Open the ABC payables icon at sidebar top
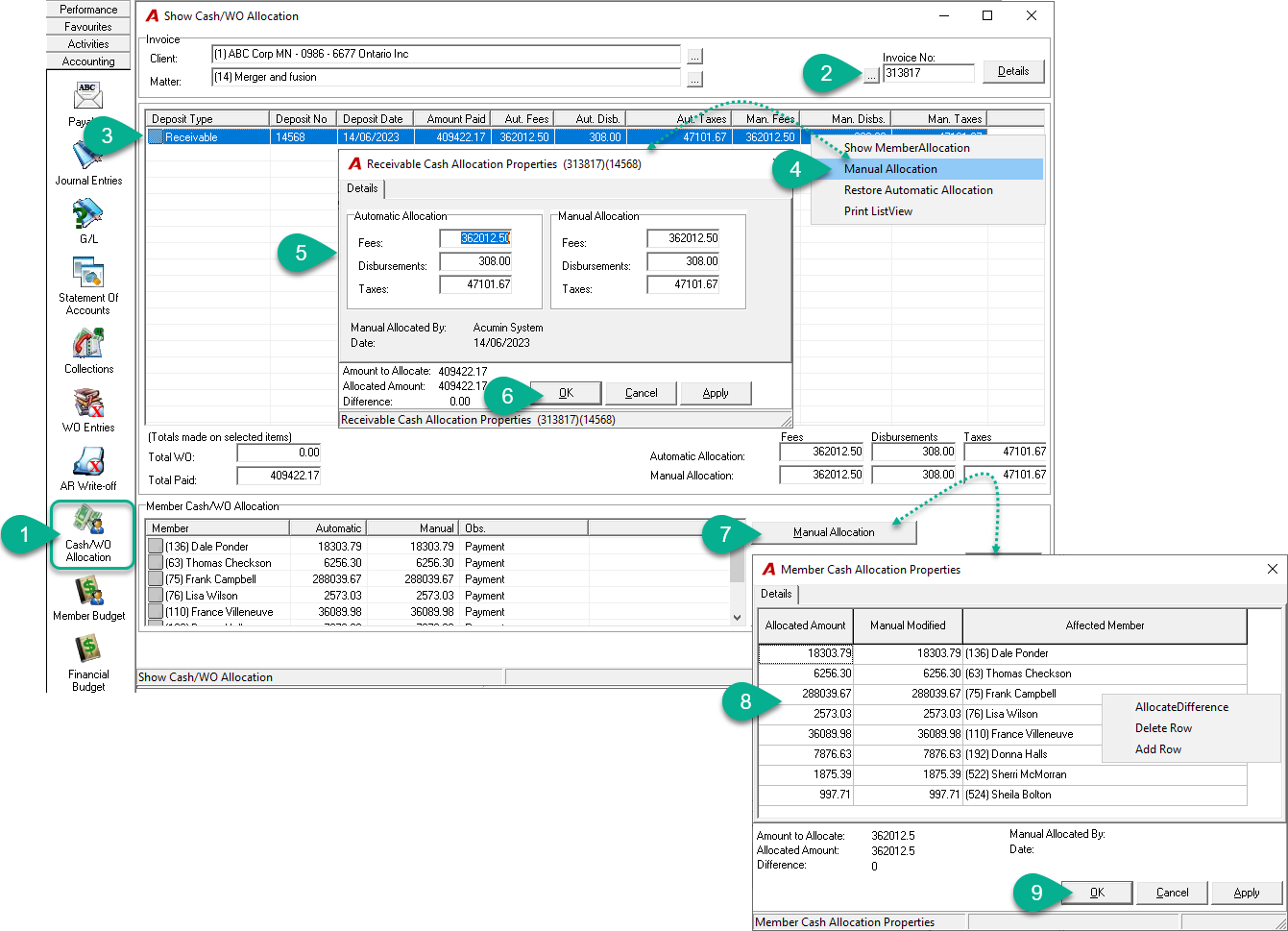Image resolution: width=1288 pixels, height=931 pixels. [x=88, y=97]
